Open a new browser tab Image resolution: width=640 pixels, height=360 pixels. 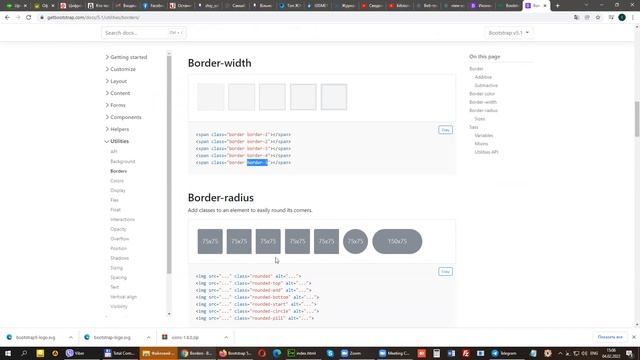[x=558, y=6]
